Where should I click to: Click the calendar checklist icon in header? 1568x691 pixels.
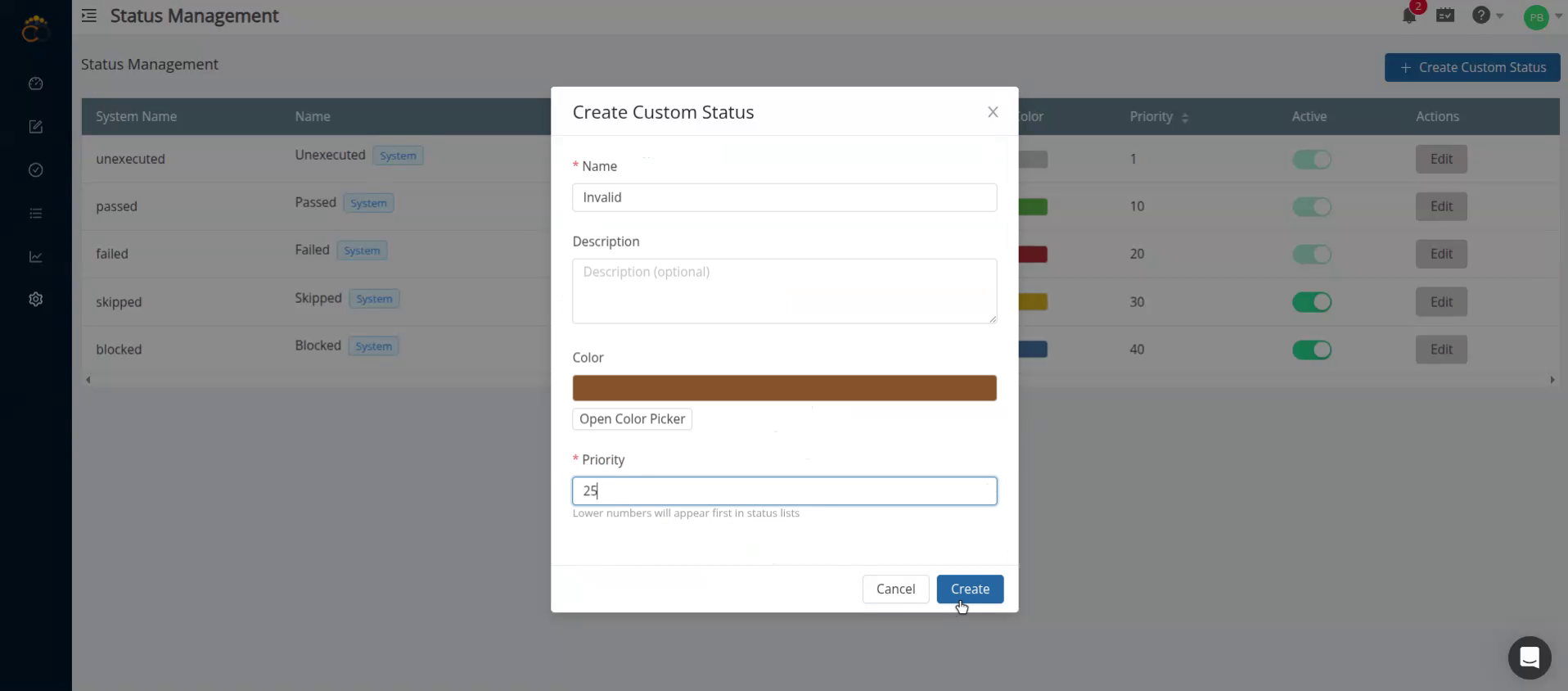point(1445,16)
